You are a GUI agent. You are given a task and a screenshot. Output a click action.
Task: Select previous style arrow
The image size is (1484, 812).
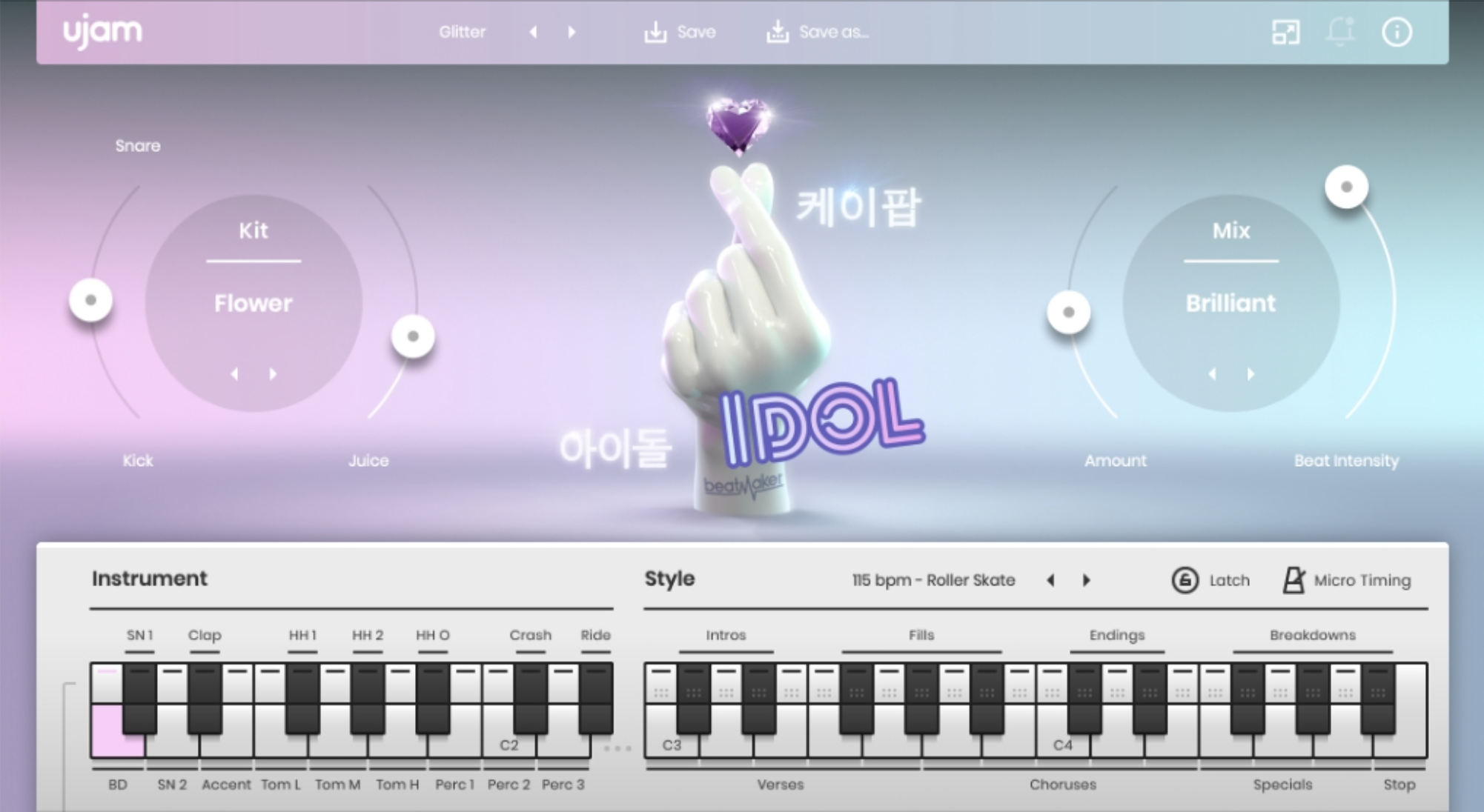click(x=1050, y=580)
